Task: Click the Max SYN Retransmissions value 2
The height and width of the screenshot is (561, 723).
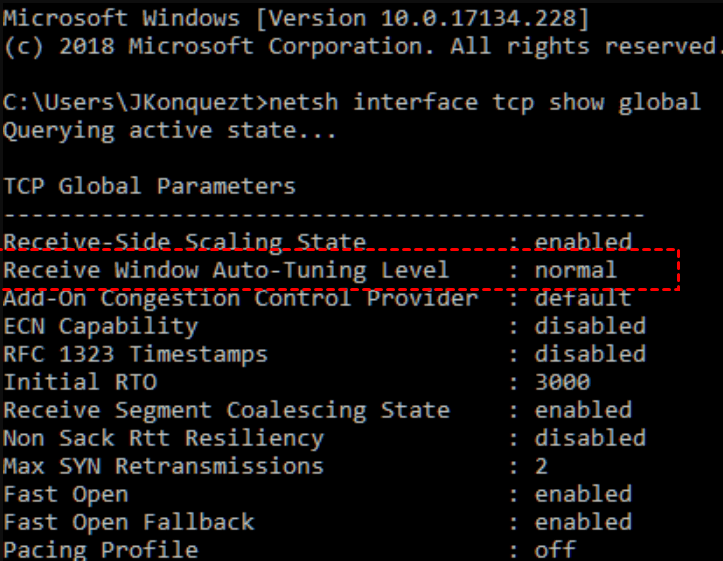Action: (541, 466)
